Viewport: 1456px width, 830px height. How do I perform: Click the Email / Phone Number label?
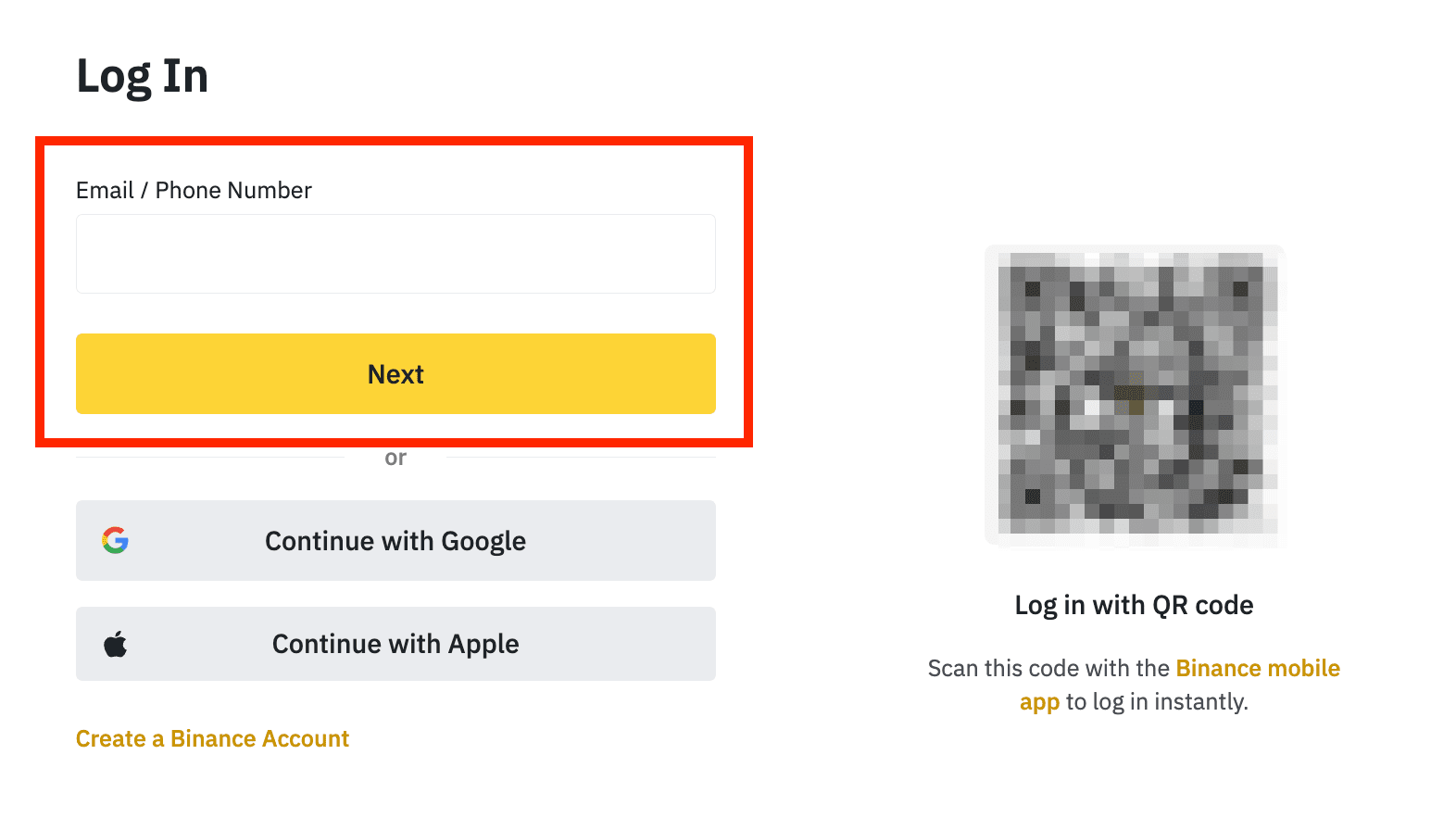194,190
